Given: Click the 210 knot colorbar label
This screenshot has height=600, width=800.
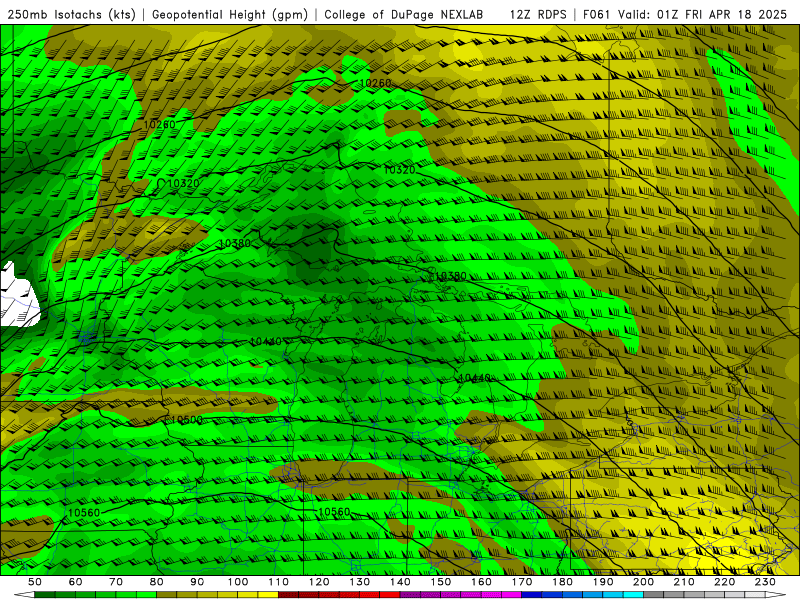Looking at the screenshot, I should tap(684, 582).
